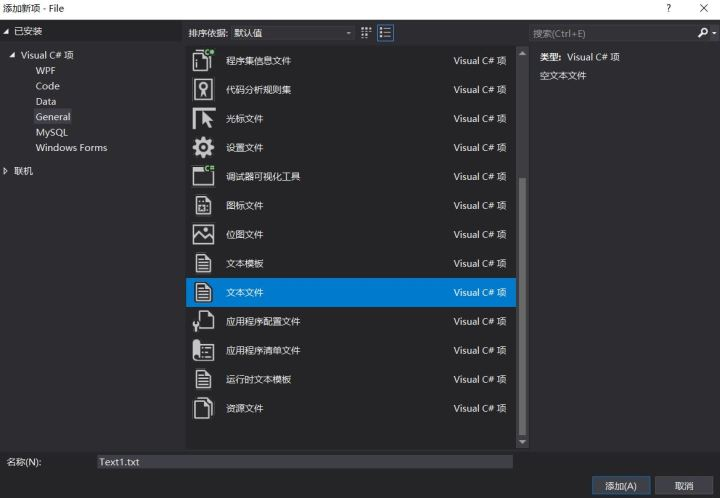Select the 设置文件 gear icon

(203, 147)
